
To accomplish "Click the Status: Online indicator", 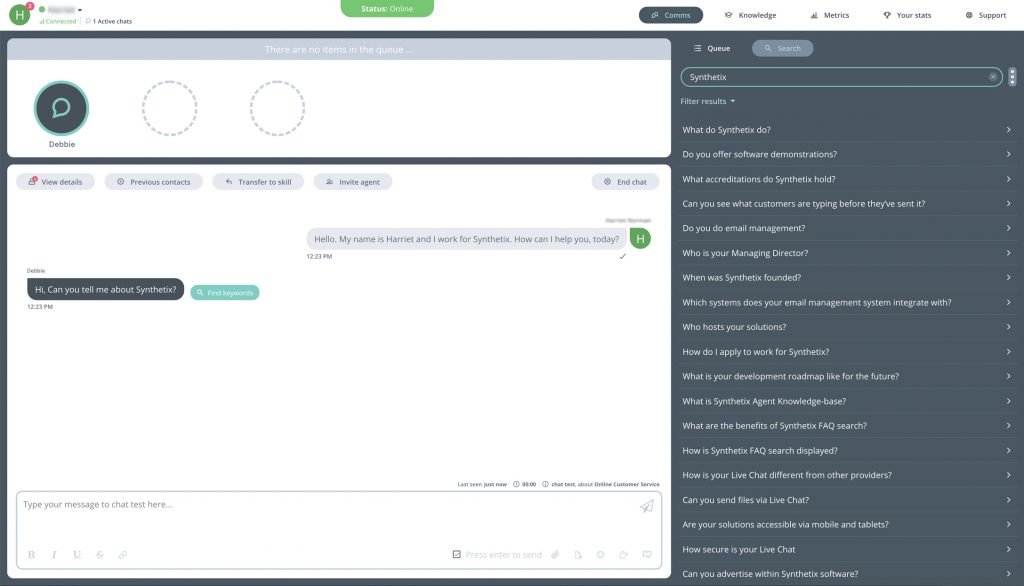I will click(x=387, y=8).
